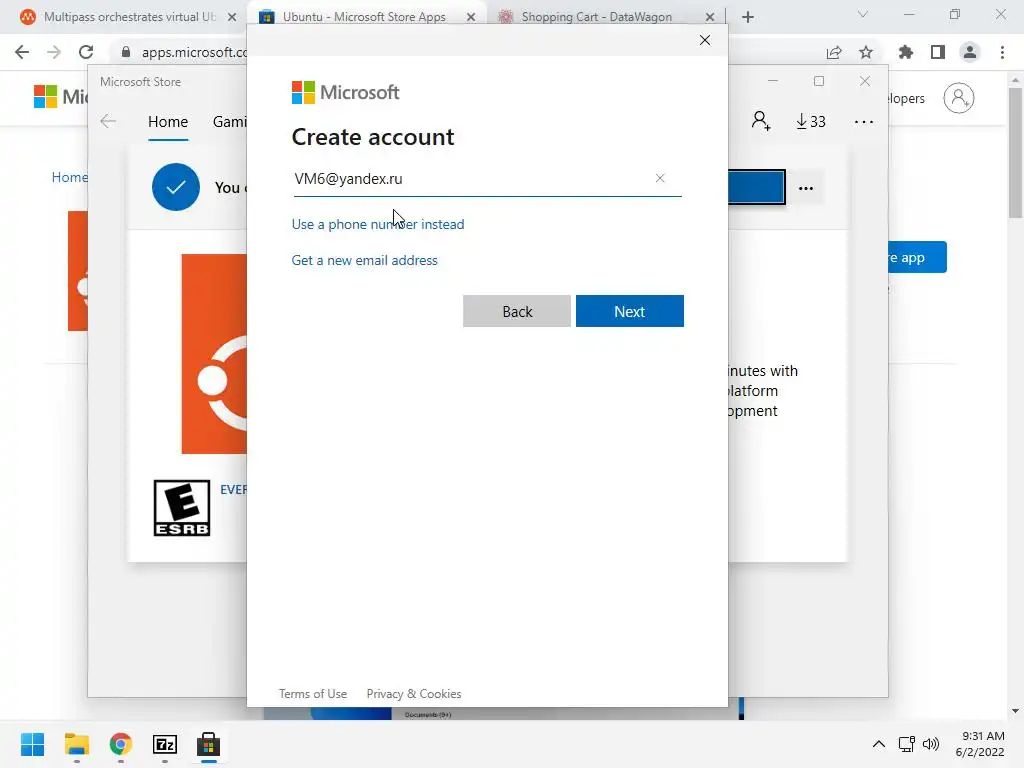Click back arrow in Microsoft Store window
This screenshot has width=1024, height=768.
tap(108, 121)
